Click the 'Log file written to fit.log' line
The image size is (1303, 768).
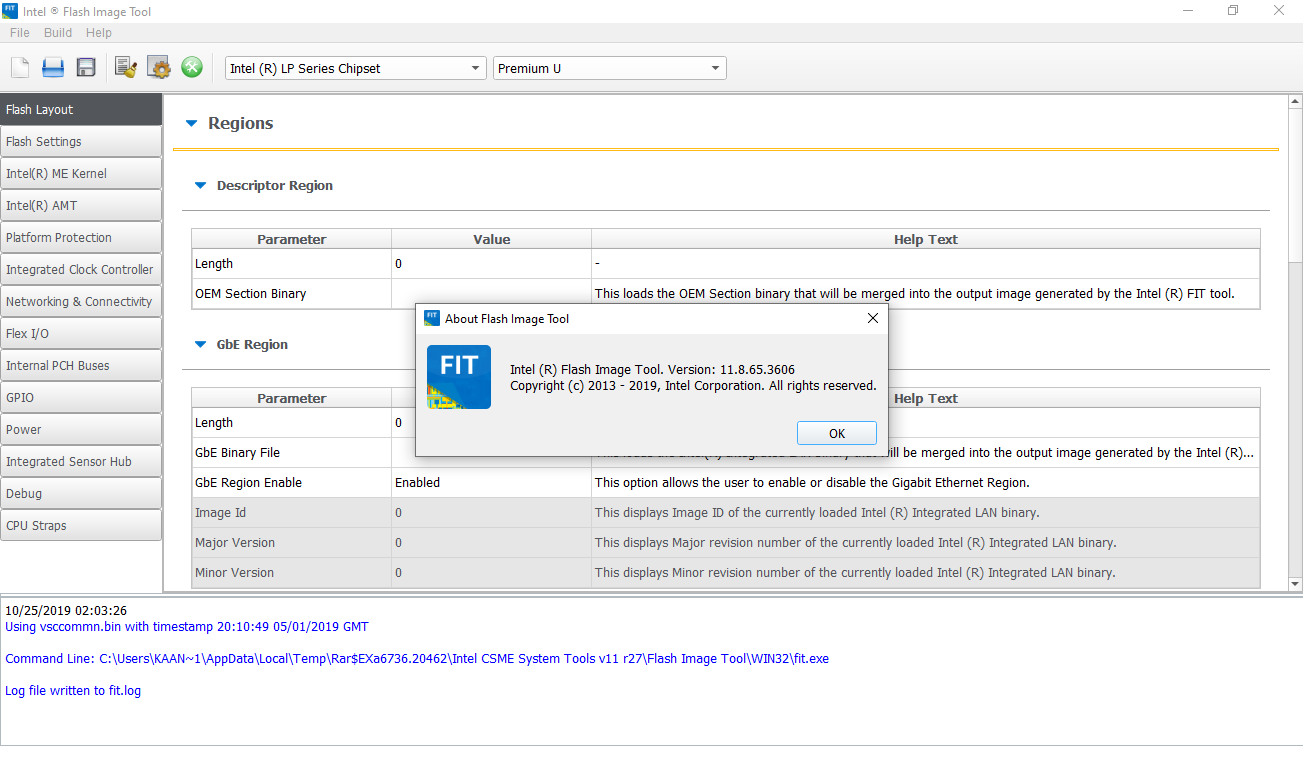(73, 691)
